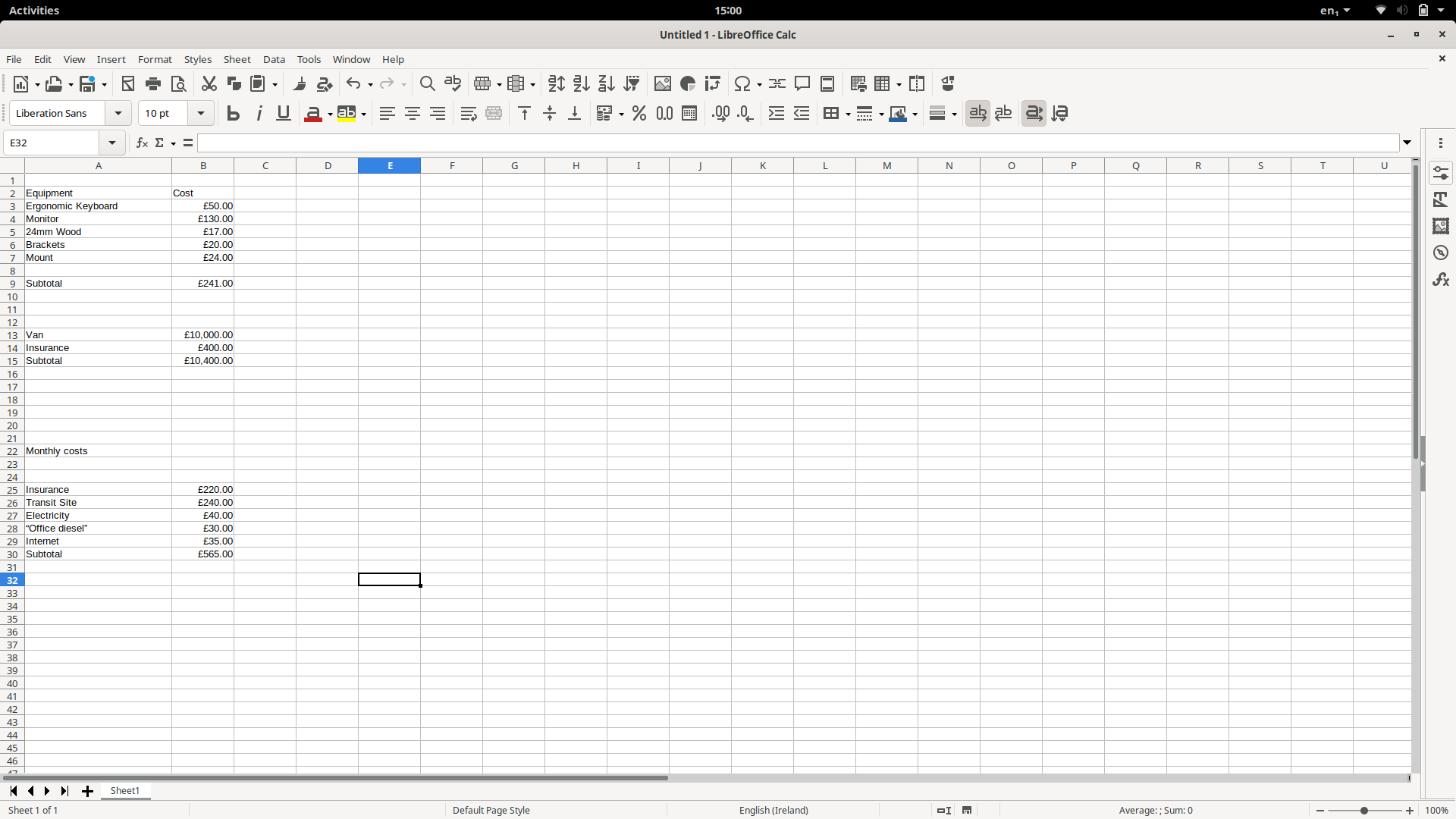Click the Add Decimal Place icon
Viewport: 1456px width, 819px height.
(x=720, y=113)
